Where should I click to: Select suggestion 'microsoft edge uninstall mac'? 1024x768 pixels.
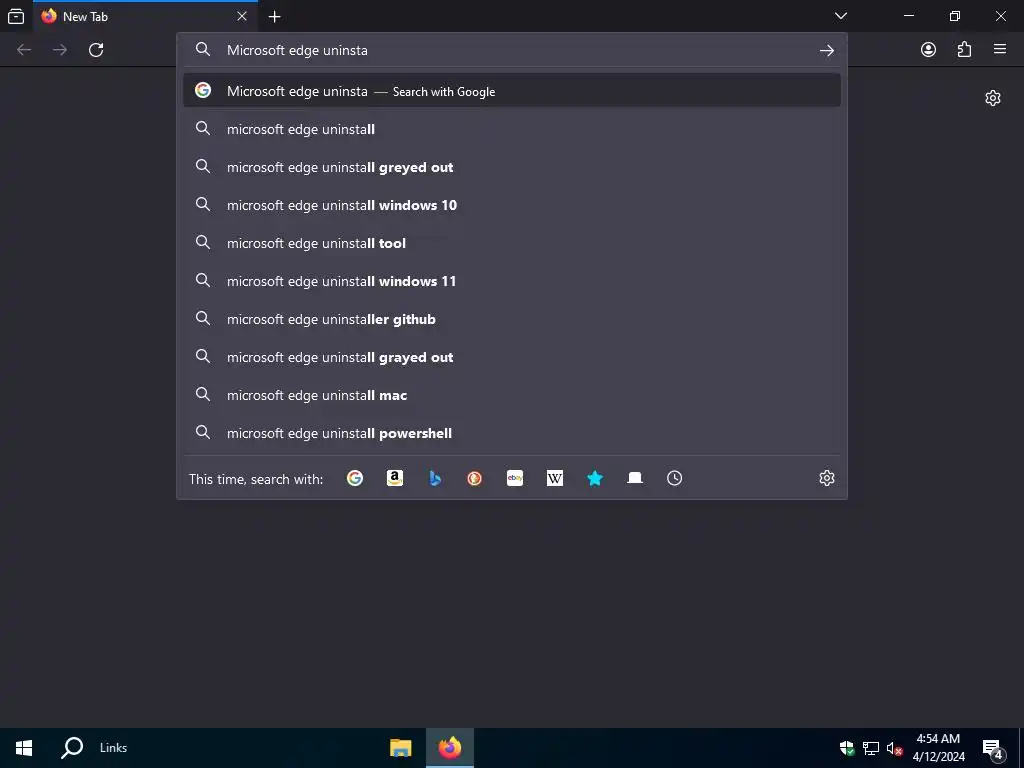pos(512,395)
